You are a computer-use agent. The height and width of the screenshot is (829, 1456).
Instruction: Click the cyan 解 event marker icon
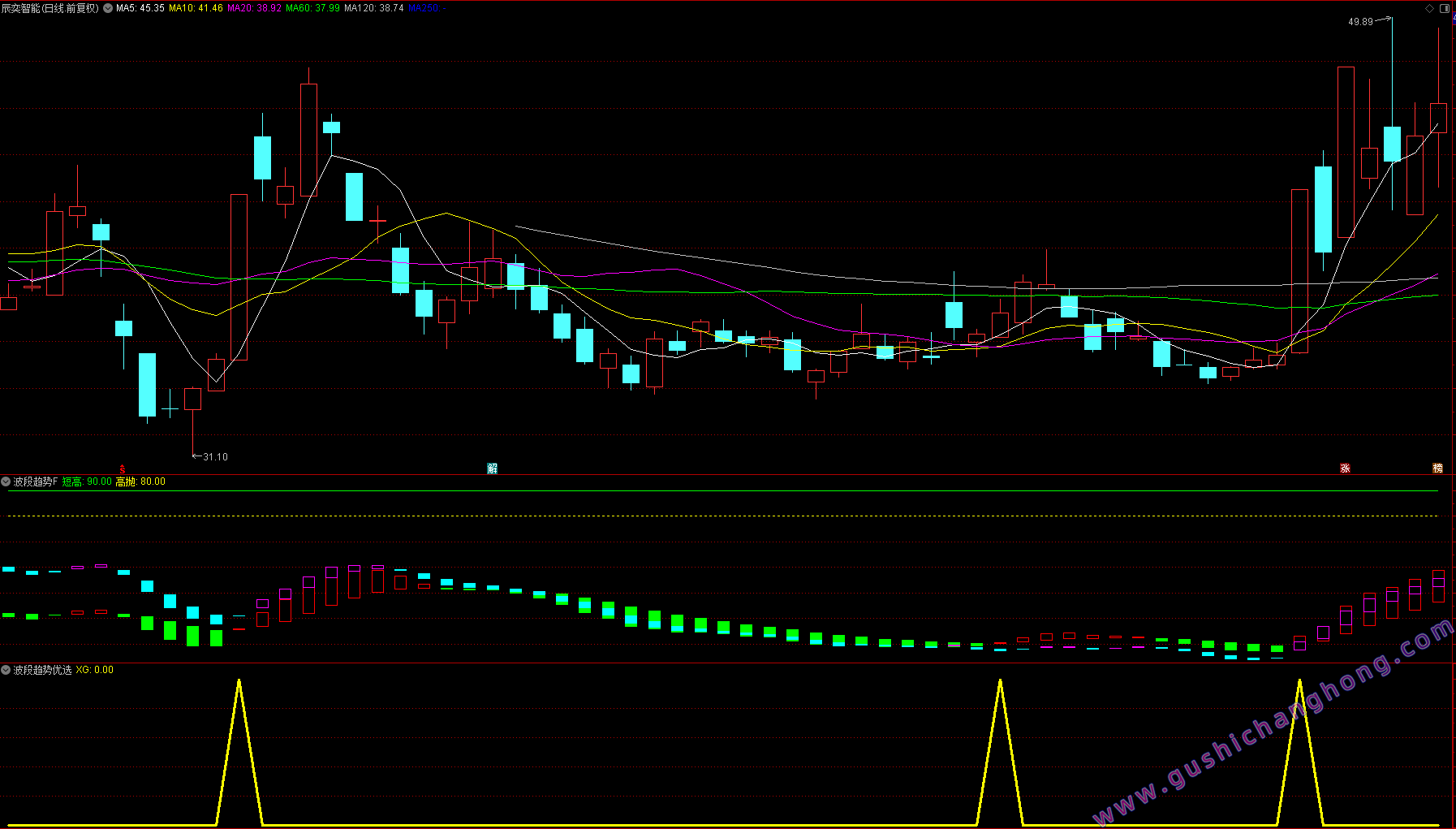492,468
